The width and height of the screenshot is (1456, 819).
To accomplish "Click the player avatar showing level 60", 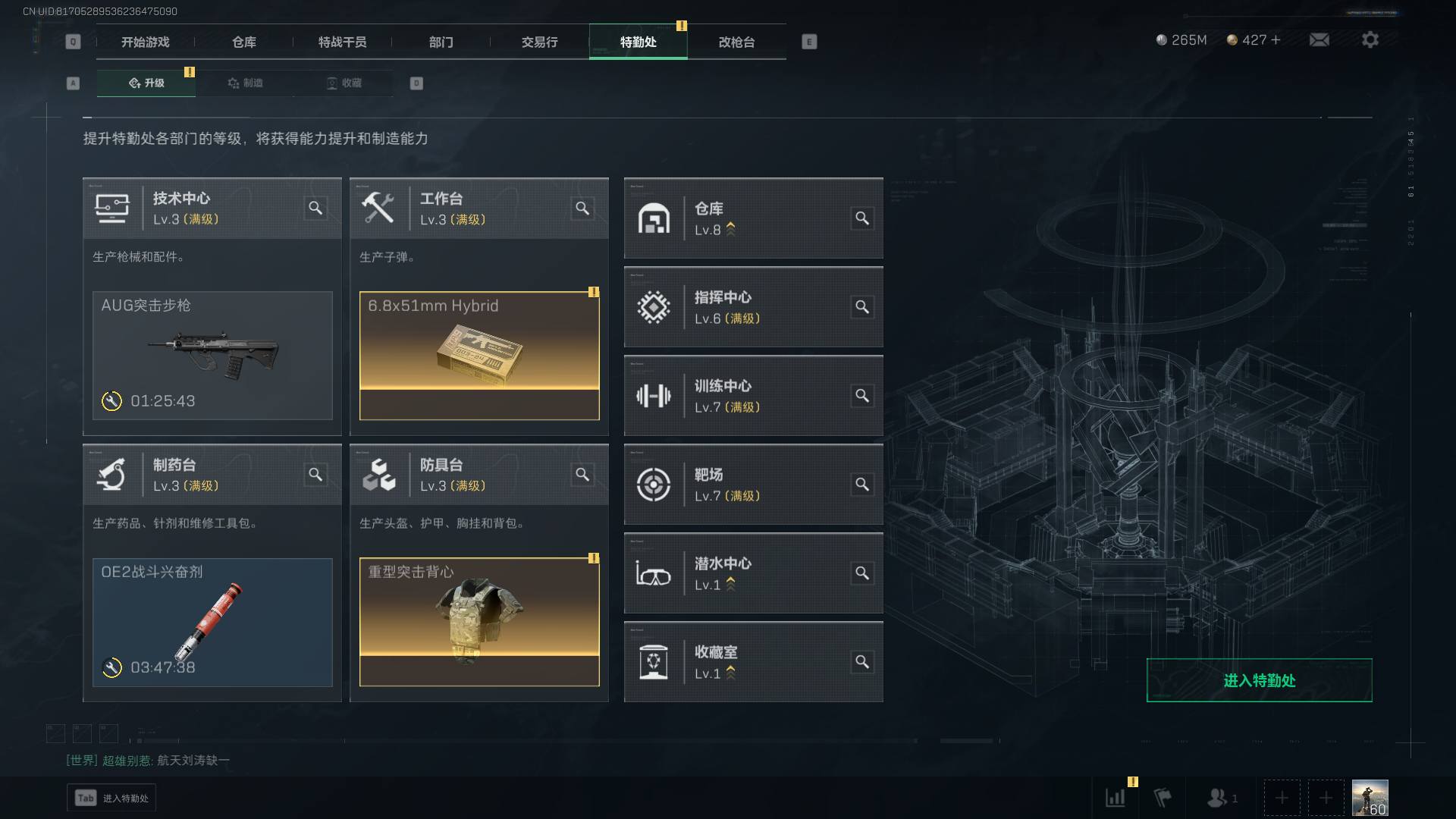I will point(1370,798).
